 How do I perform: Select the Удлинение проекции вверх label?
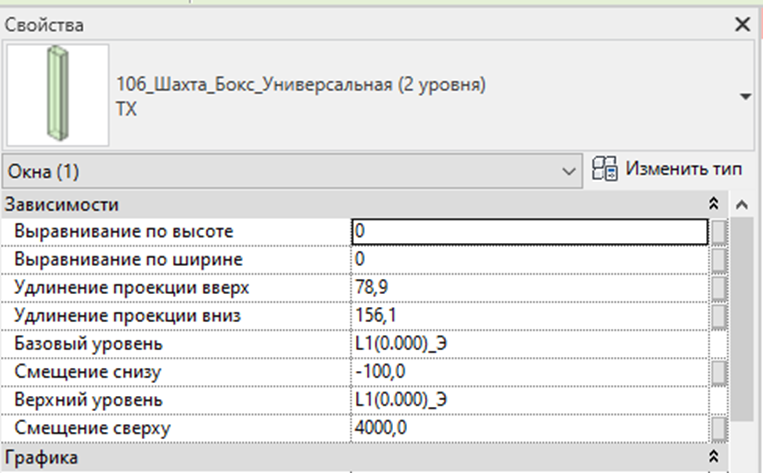coord(131,288)
